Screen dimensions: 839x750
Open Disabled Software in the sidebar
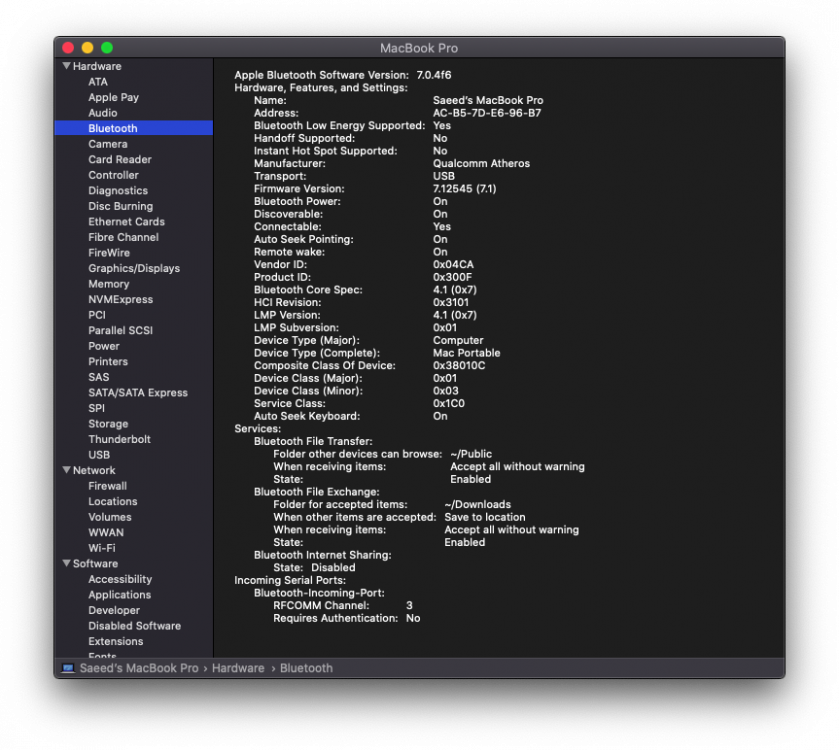134,626
